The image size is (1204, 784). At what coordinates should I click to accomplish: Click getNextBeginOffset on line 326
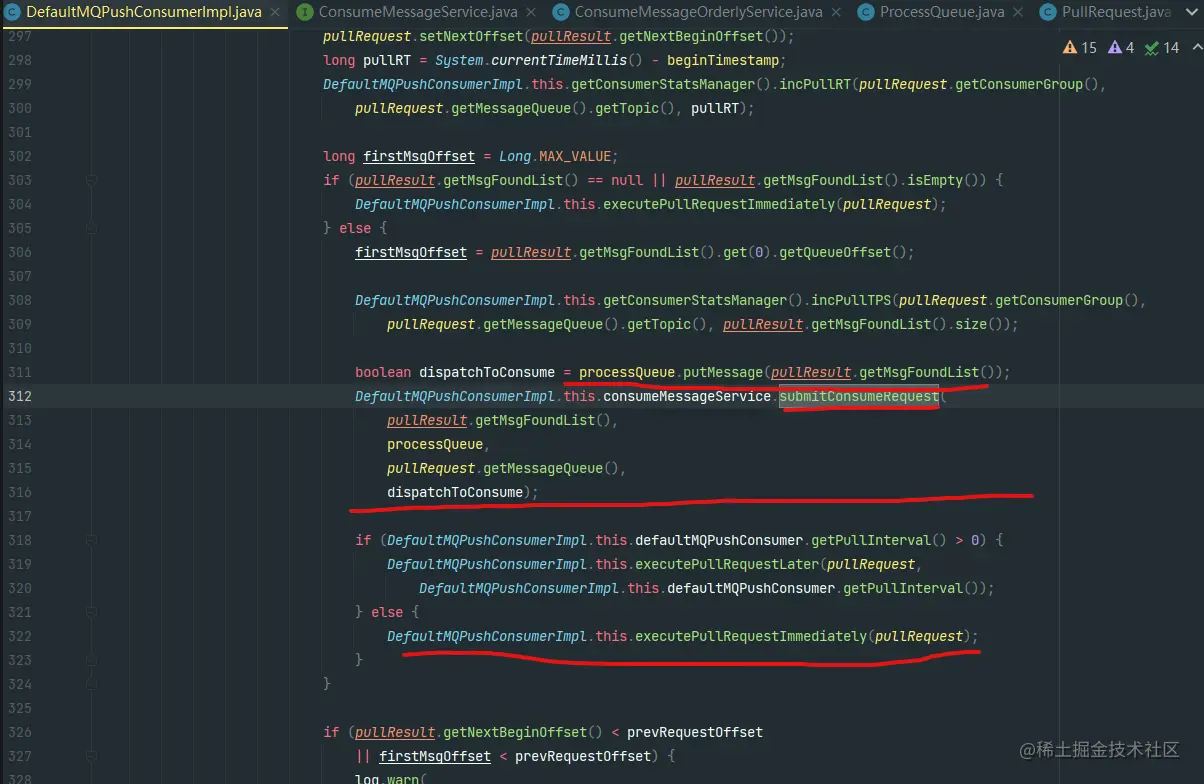(x=515, y=732)
